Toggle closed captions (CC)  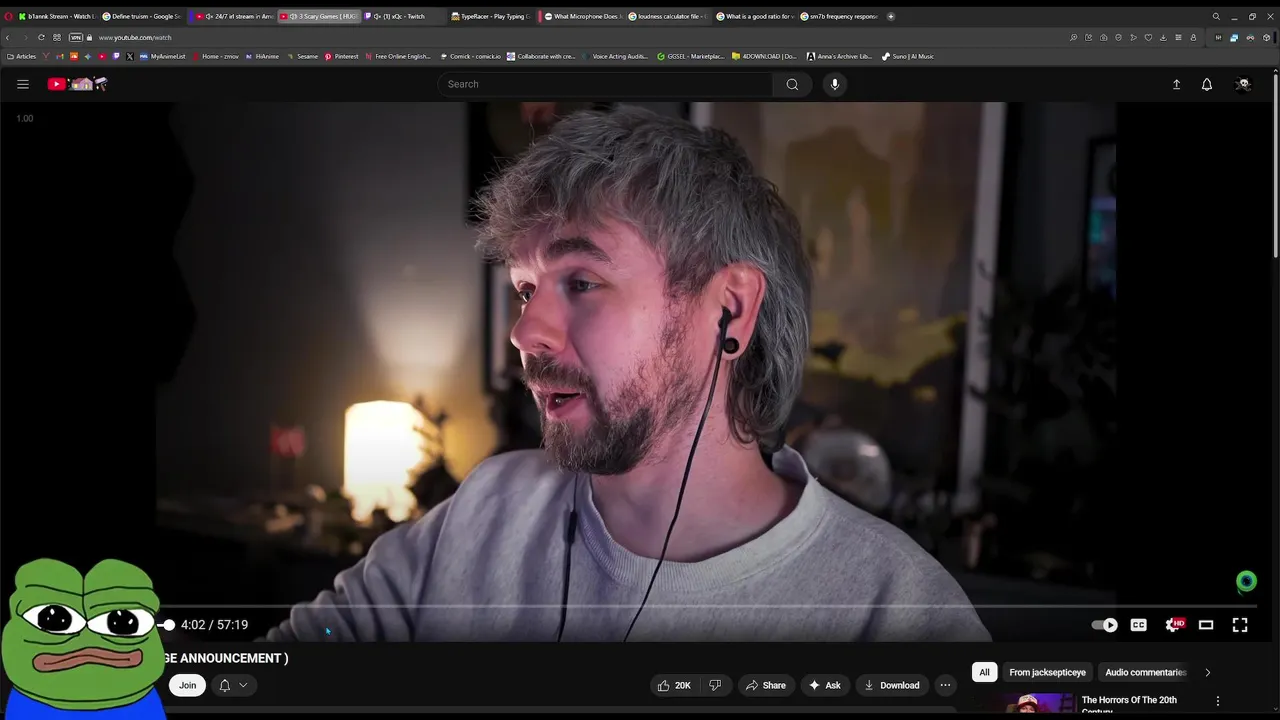[x=1138, y=625]
